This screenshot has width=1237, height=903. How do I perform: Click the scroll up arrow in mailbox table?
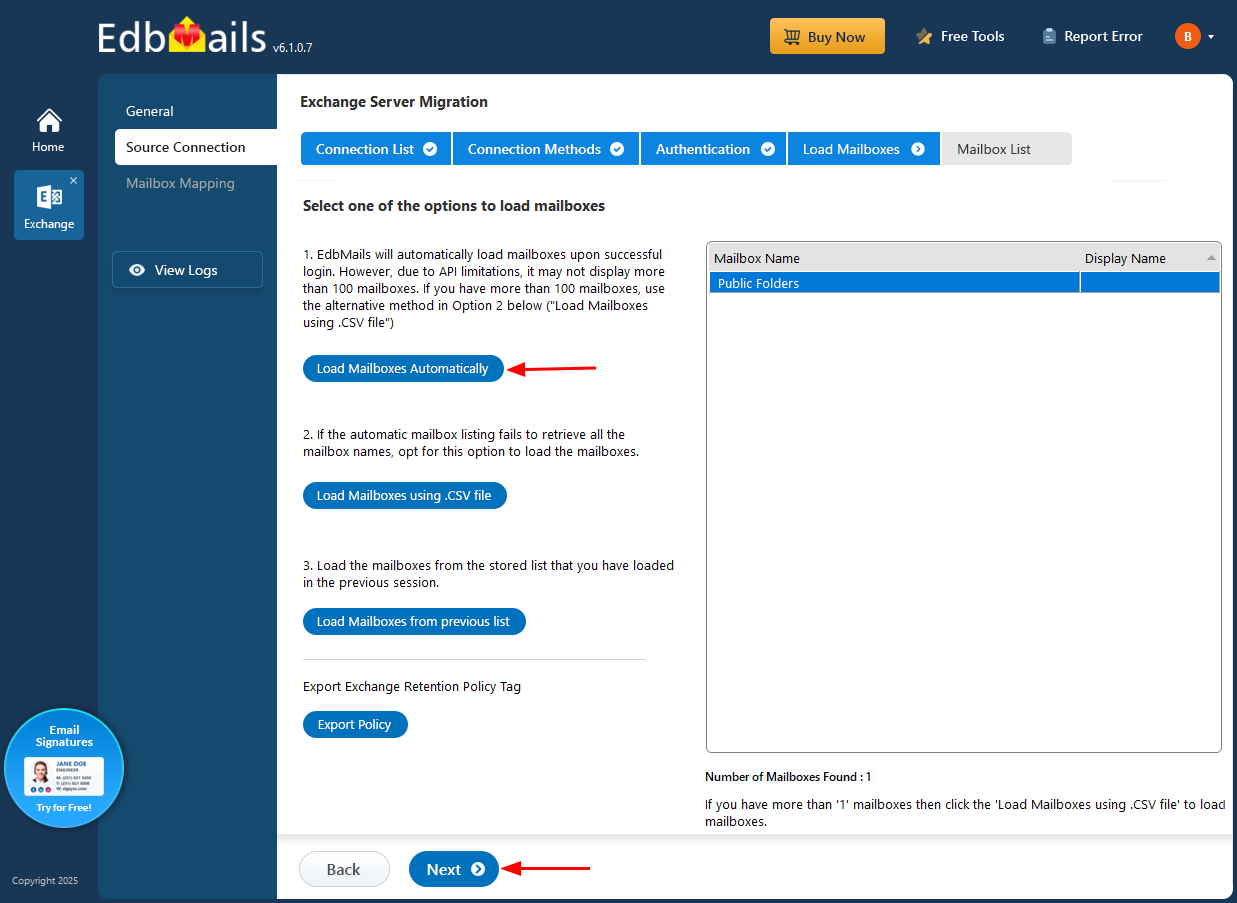1212,258
